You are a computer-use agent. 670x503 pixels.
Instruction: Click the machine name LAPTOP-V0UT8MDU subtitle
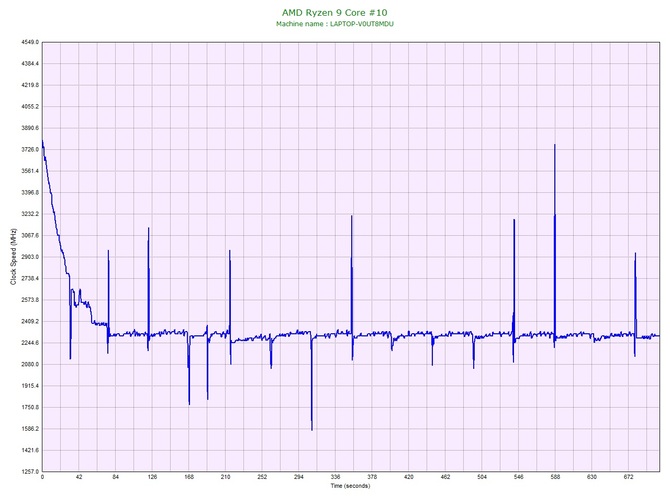(x=335, y=24)
